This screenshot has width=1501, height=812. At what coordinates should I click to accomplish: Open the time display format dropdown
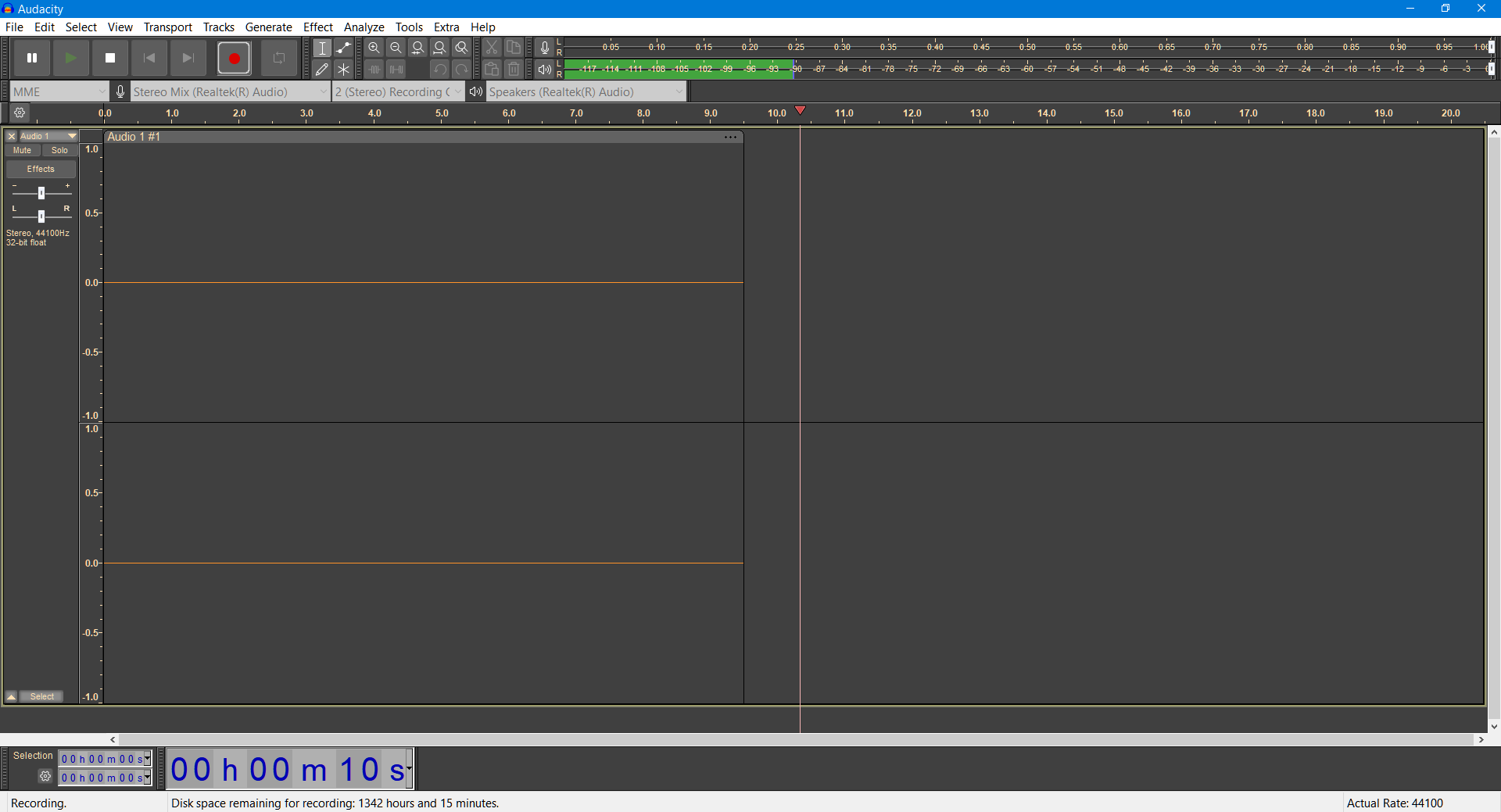[x=409, y=769]
